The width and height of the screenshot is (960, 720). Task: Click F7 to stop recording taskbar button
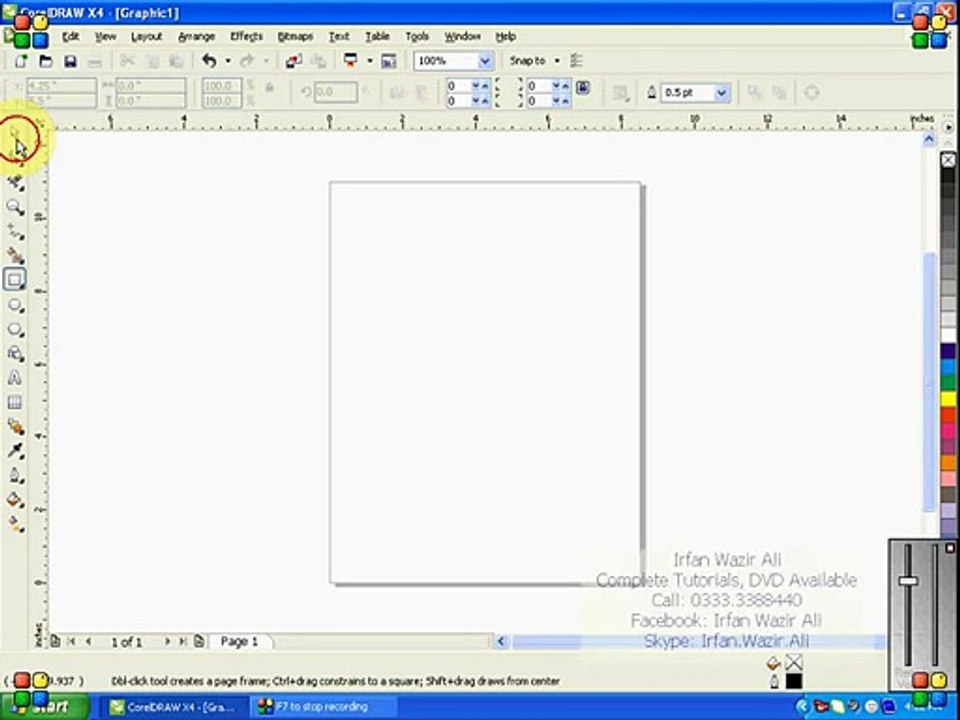point(324,707)
